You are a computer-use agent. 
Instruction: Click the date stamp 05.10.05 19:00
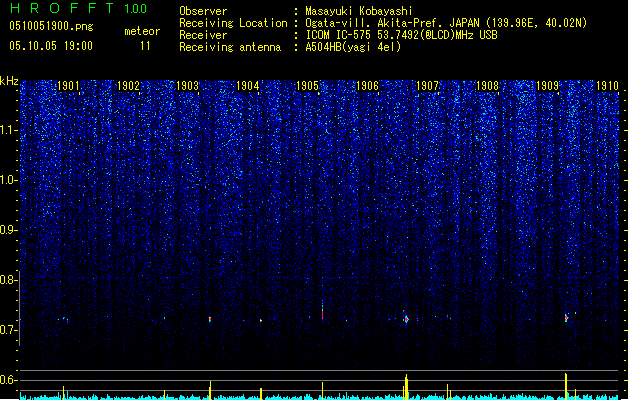[x=51, y=46]
